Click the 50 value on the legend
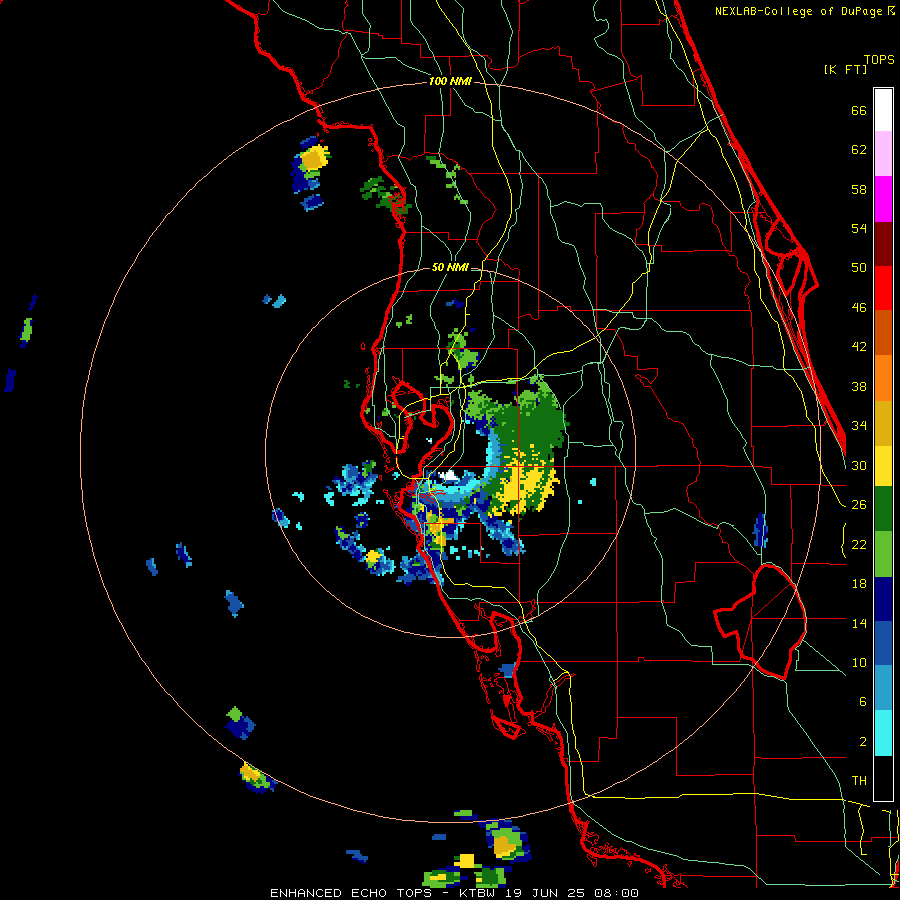The width and height of the screenshot is (900, 900). (859, 268)
